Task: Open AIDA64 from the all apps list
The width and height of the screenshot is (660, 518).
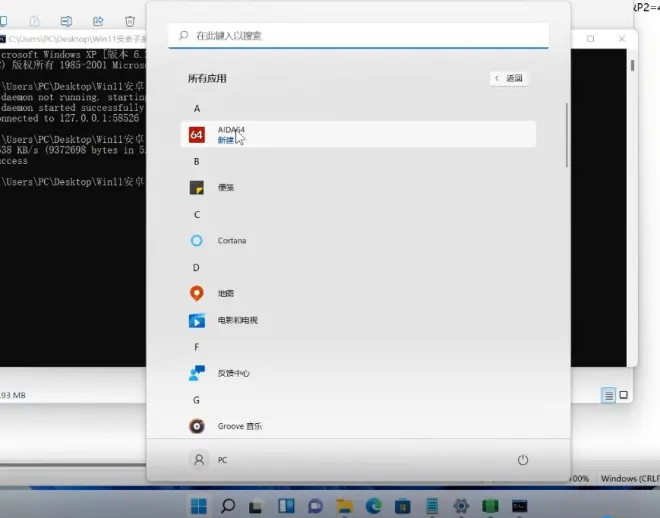Action: [358, 135]
